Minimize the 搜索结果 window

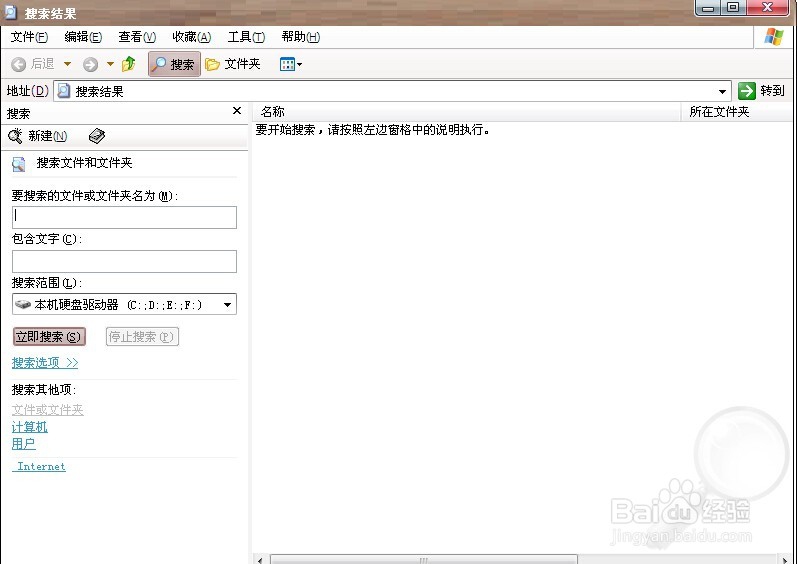coord(709,8)
